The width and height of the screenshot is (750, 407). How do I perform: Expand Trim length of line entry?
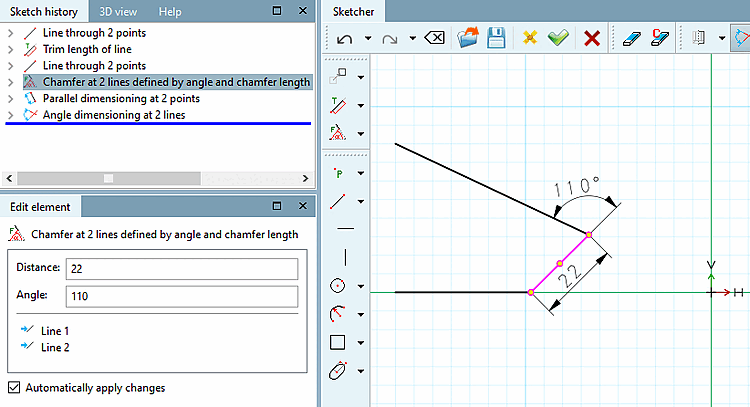tap(11, 49)
